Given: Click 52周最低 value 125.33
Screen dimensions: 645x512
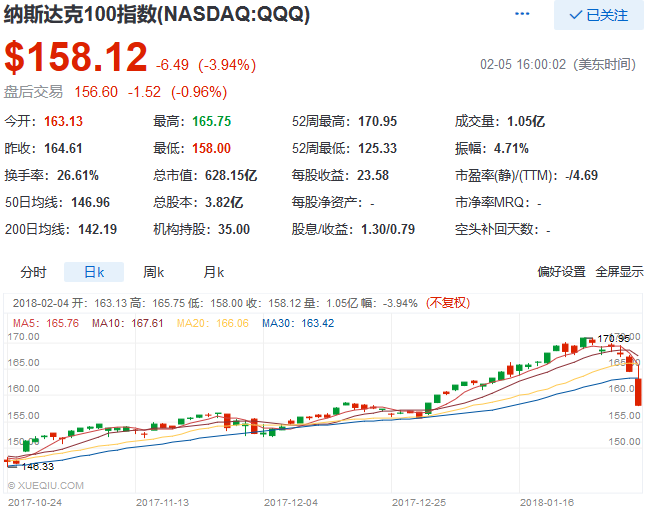Looking at the screenshot, I should click(377, 148).
